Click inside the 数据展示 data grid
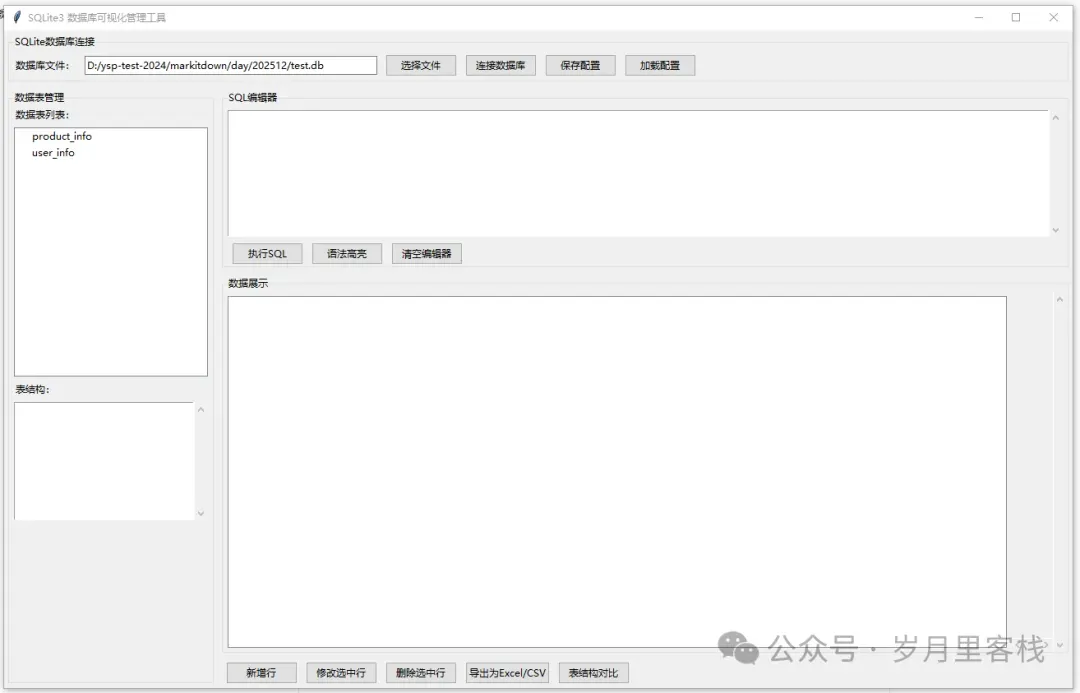This screenshot has height=693, width=1080. [617, 472]
